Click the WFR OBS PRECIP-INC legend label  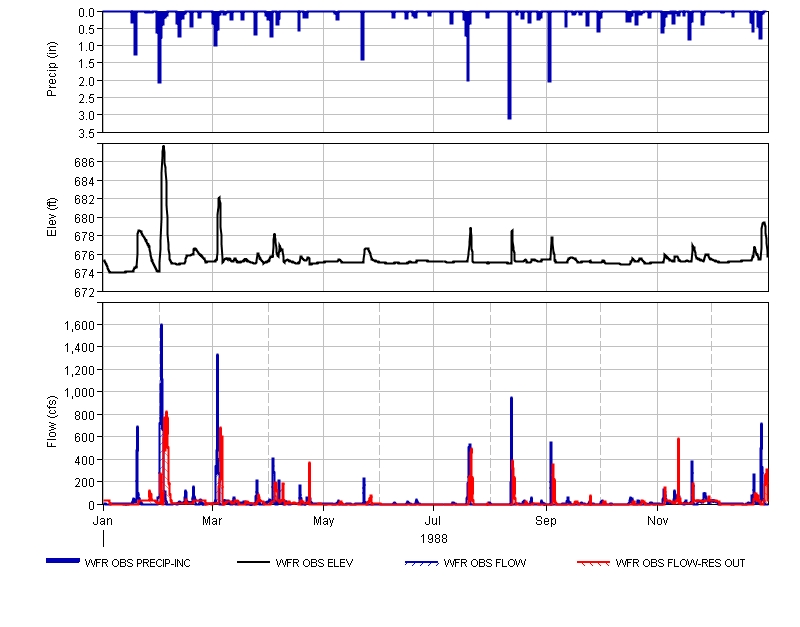click(137, 563)
